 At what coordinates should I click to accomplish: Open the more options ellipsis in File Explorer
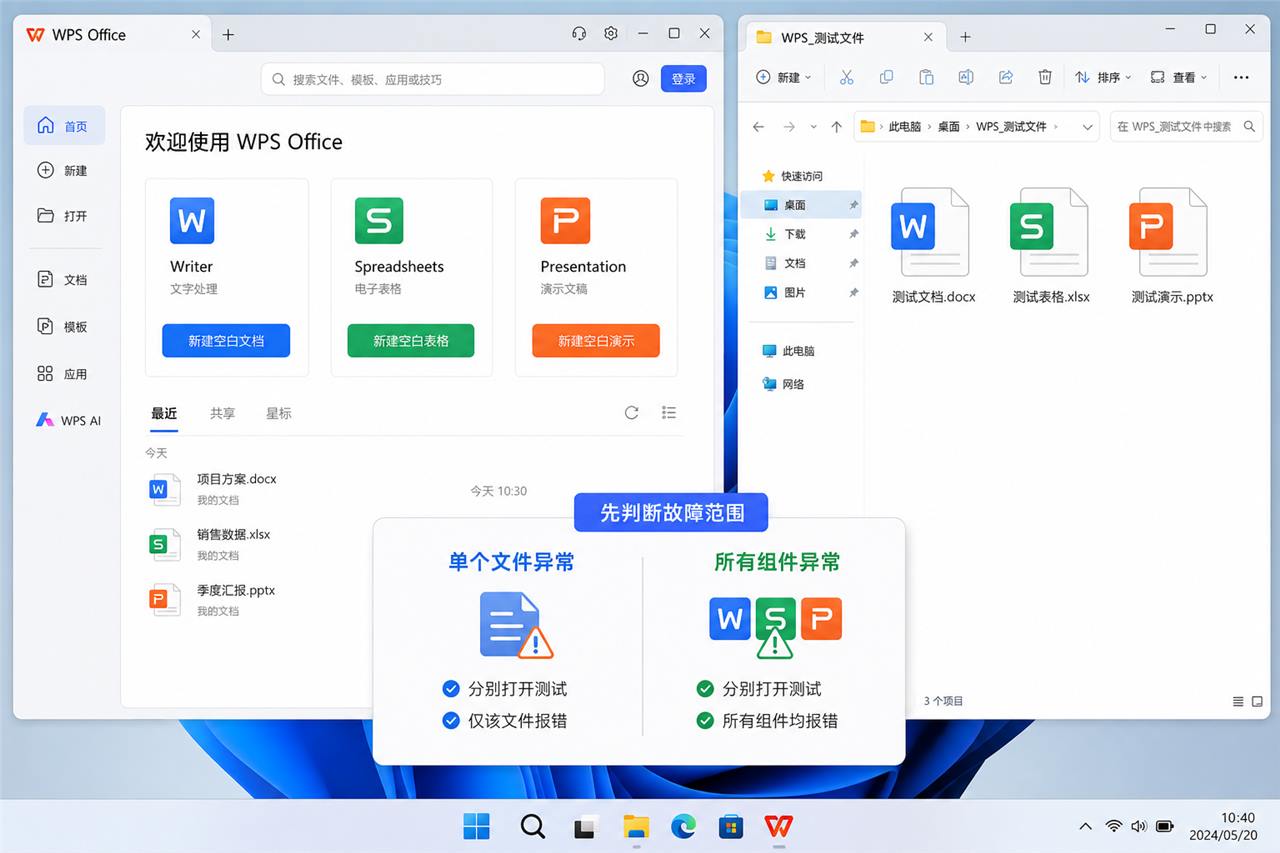1241,77
